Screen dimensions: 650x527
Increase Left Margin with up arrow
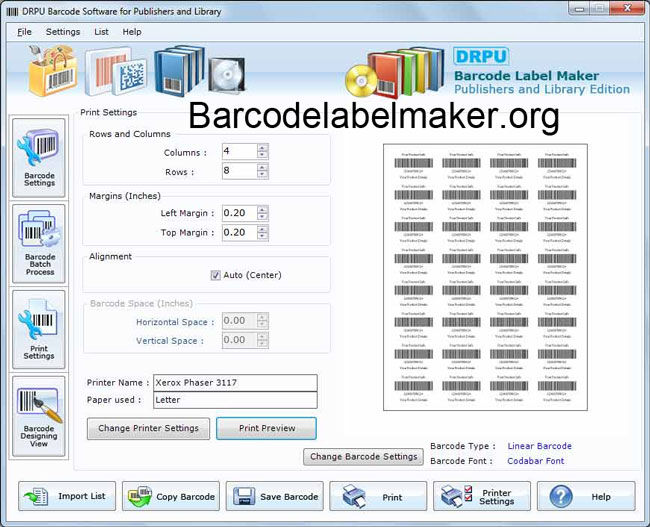pyautogui.click(x=262, y=209)
